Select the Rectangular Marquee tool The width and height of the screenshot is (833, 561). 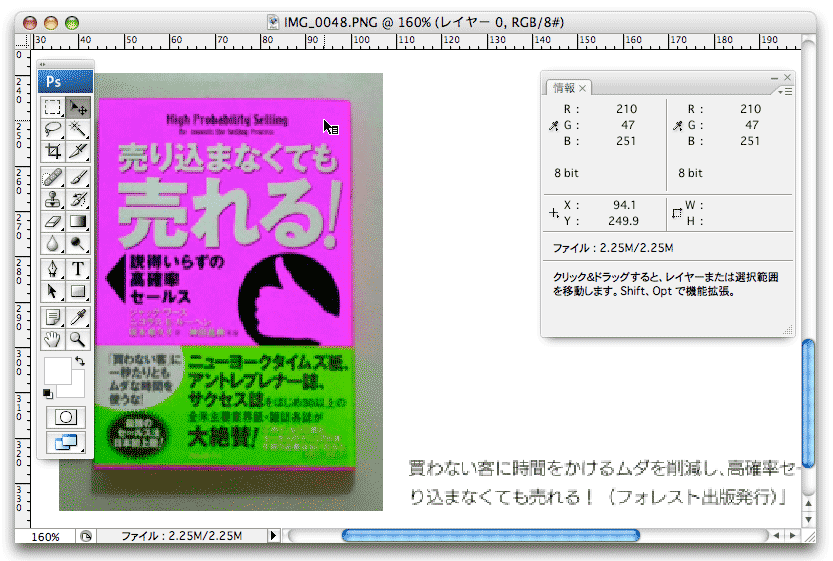pos(53,108)
